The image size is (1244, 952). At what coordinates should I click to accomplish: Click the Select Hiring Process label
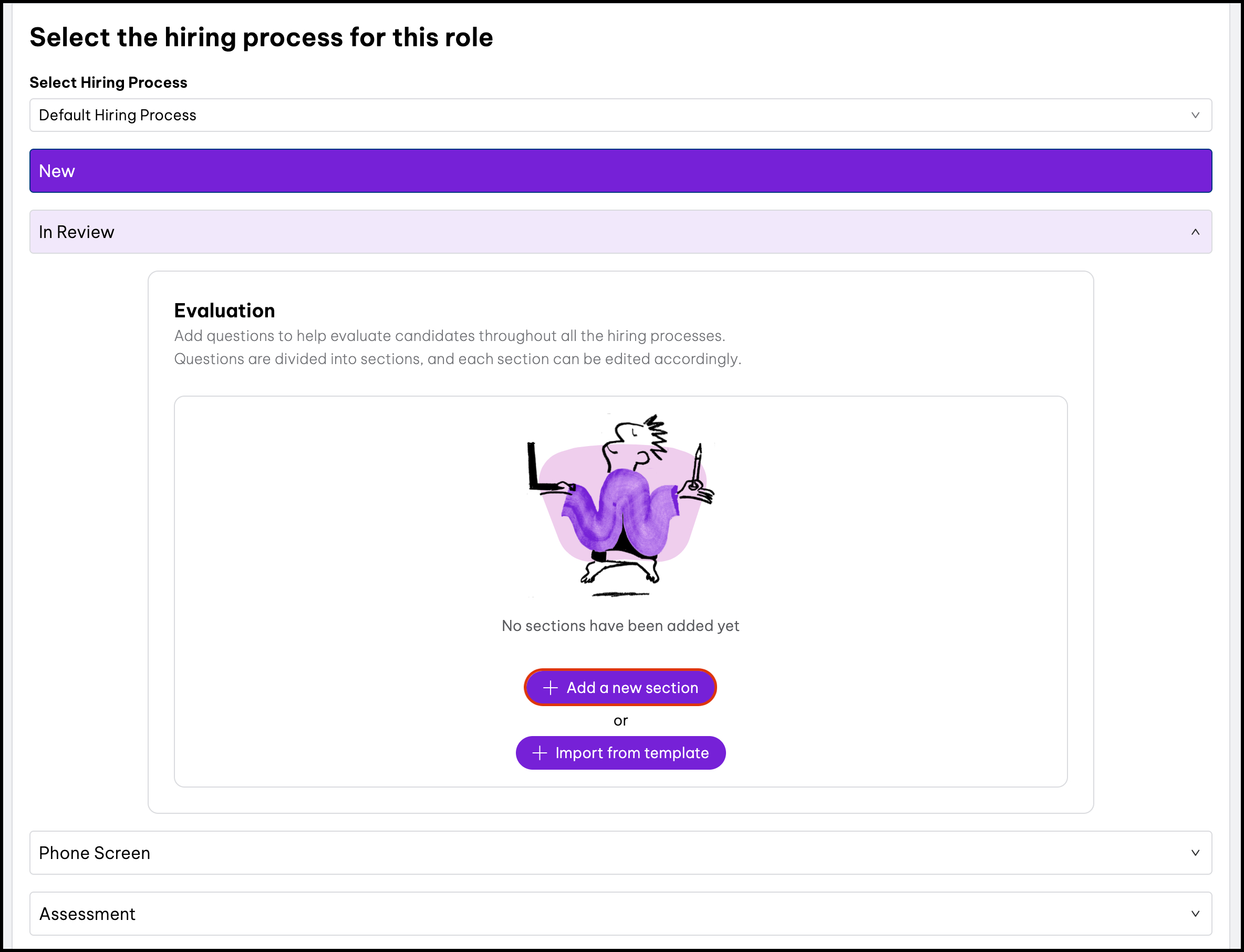(108, 82)
